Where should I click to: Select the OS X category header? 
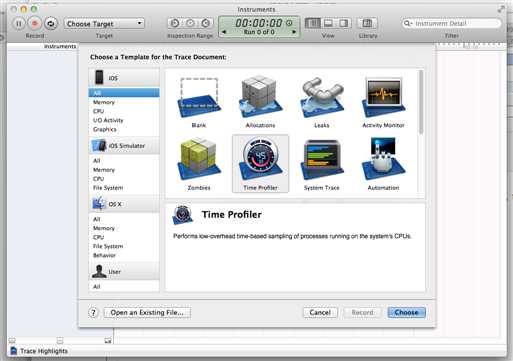tap(124, 204)
